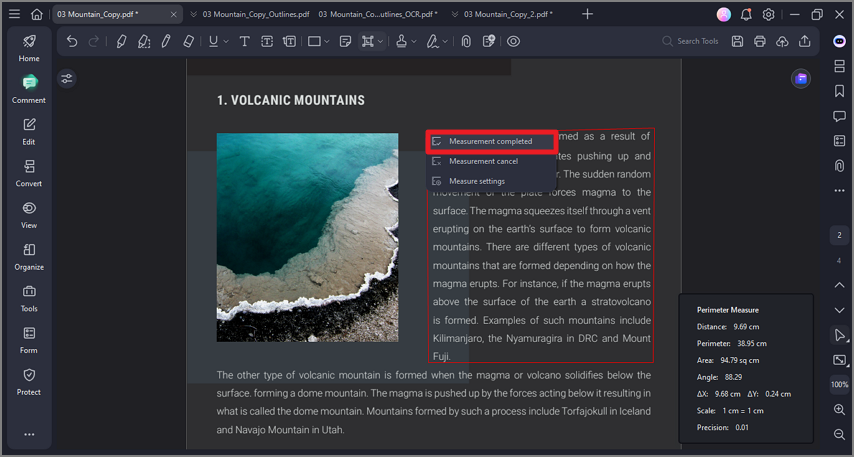Open the hamburger main menu
Screen dimensions: 854x457
pyautogui.click(x=14, y=14)
